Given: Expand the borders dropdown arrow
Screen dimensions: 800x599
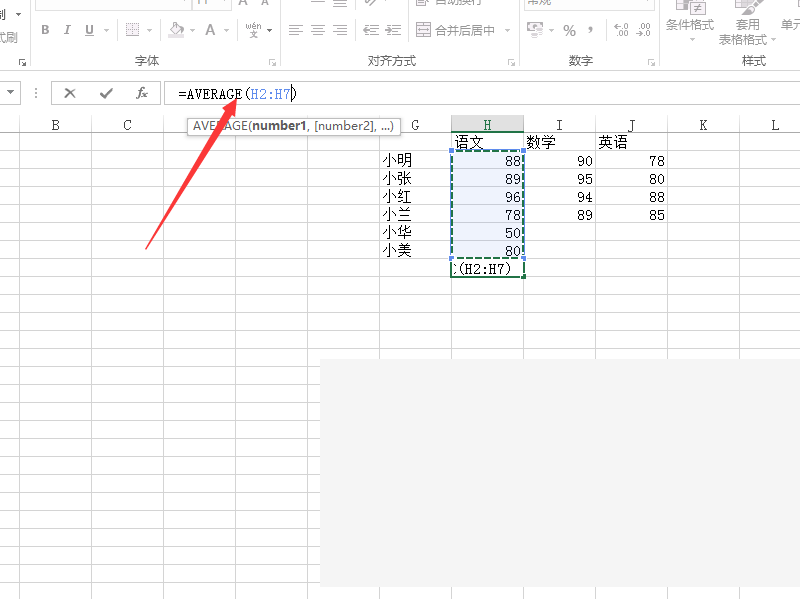Looking at the screenshot, I should pos(149,31).
